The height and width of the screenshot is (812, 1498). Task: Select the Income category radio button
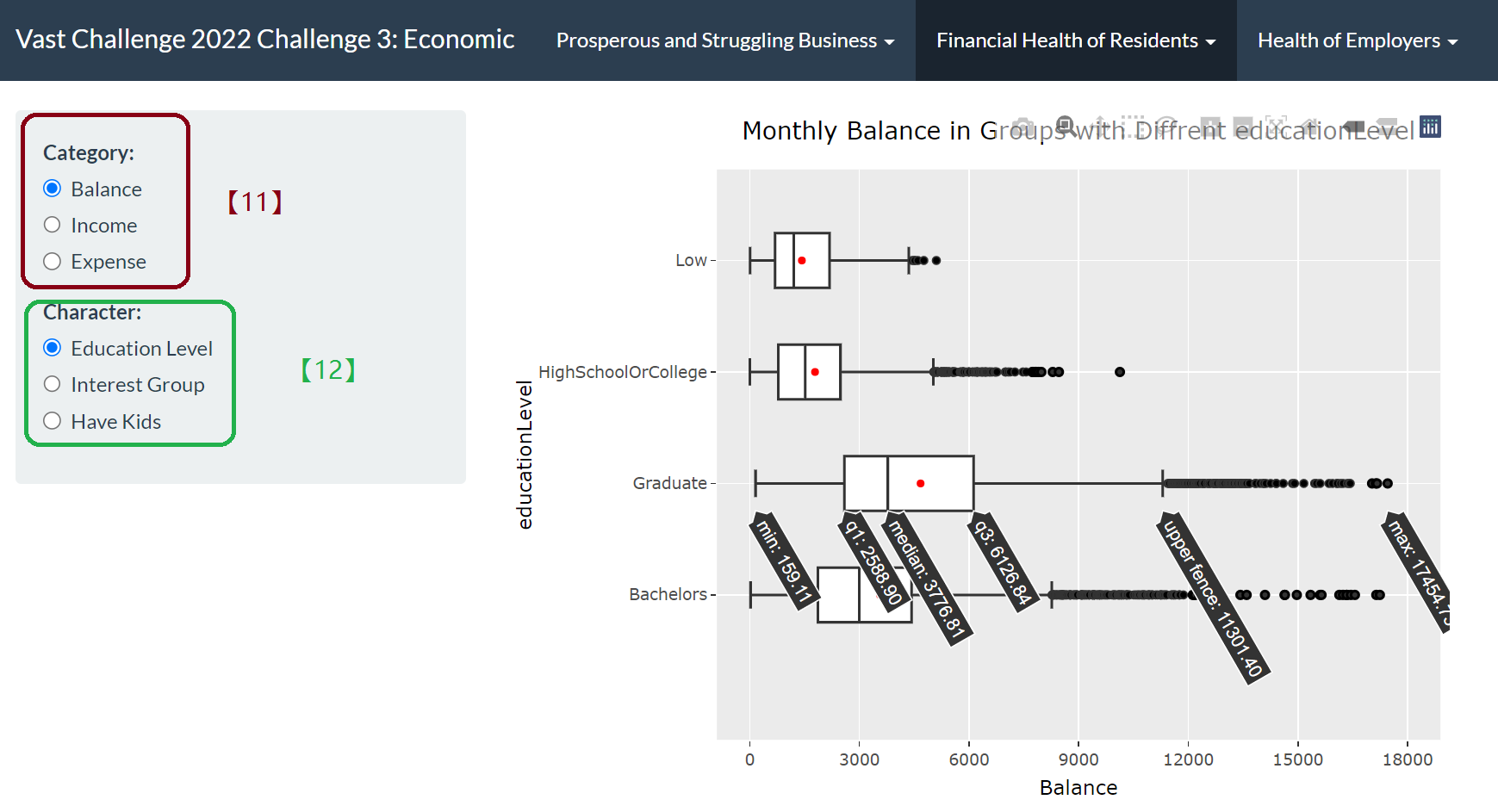coord(53,225)
